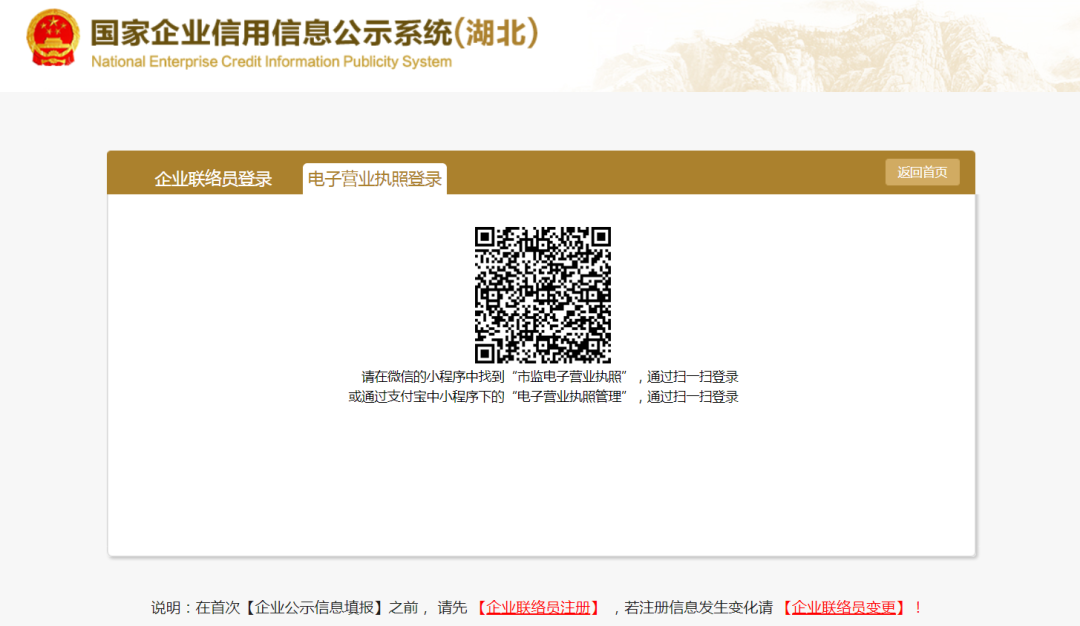
Task: Click the 市监电子营业执照 WeChat instruction line
Action: (x=550, y=377)
